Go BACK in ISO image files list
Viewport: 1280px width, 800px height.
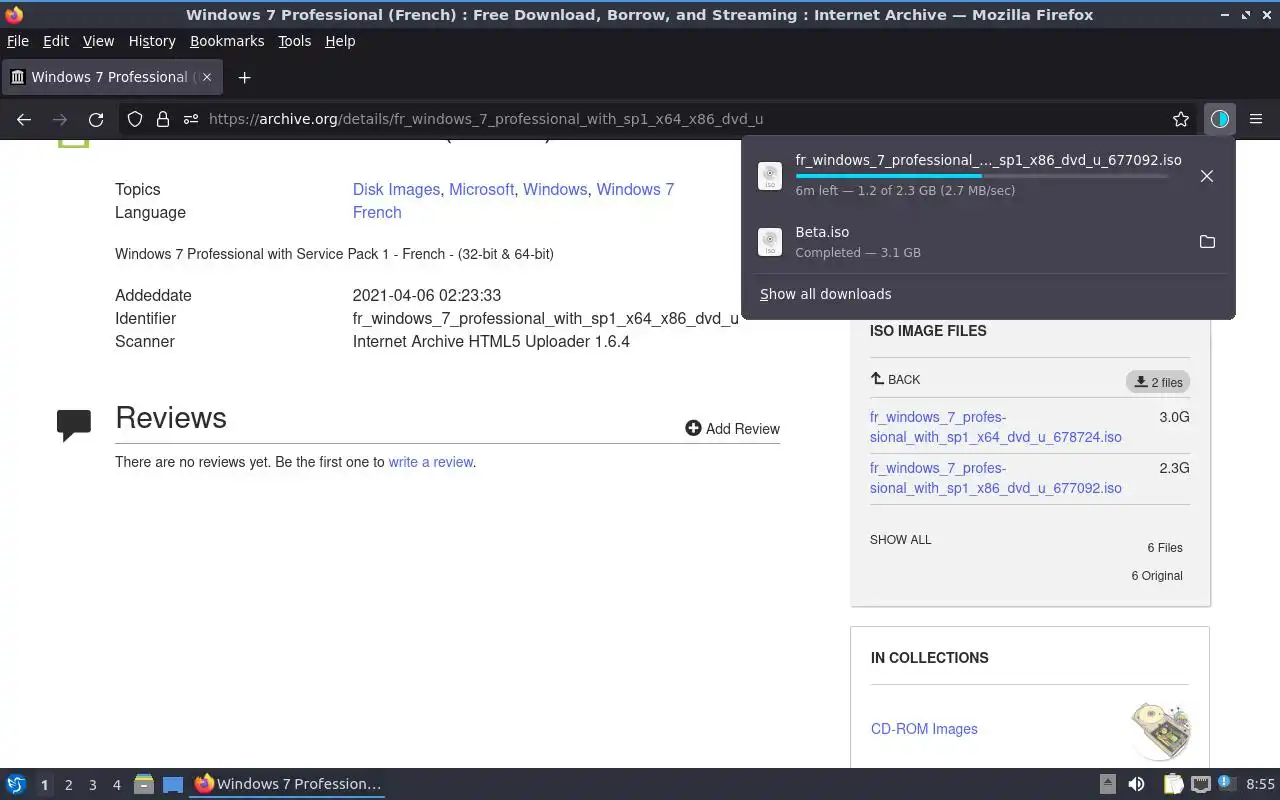pos(895,379)
